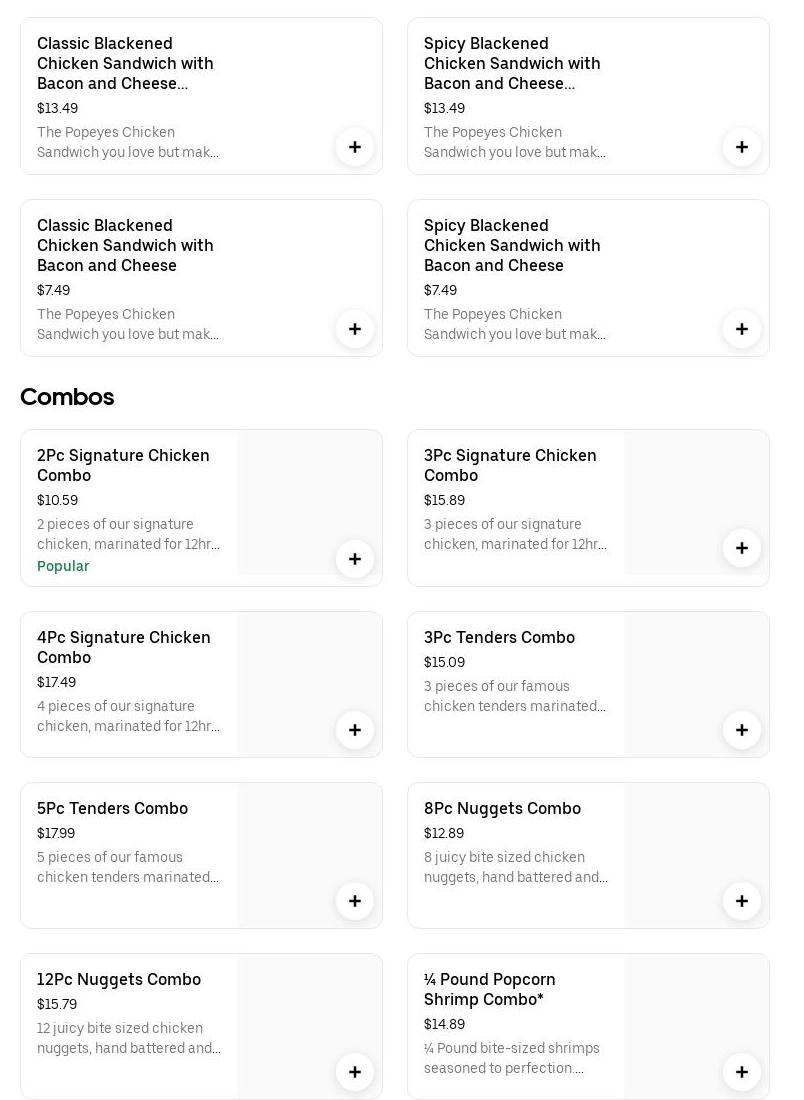The height and width of the screenshot is (1100, 804).
Task: Open ¼ Pound Popcorn Shrimp Combo description
Action: pos(511,1058)
